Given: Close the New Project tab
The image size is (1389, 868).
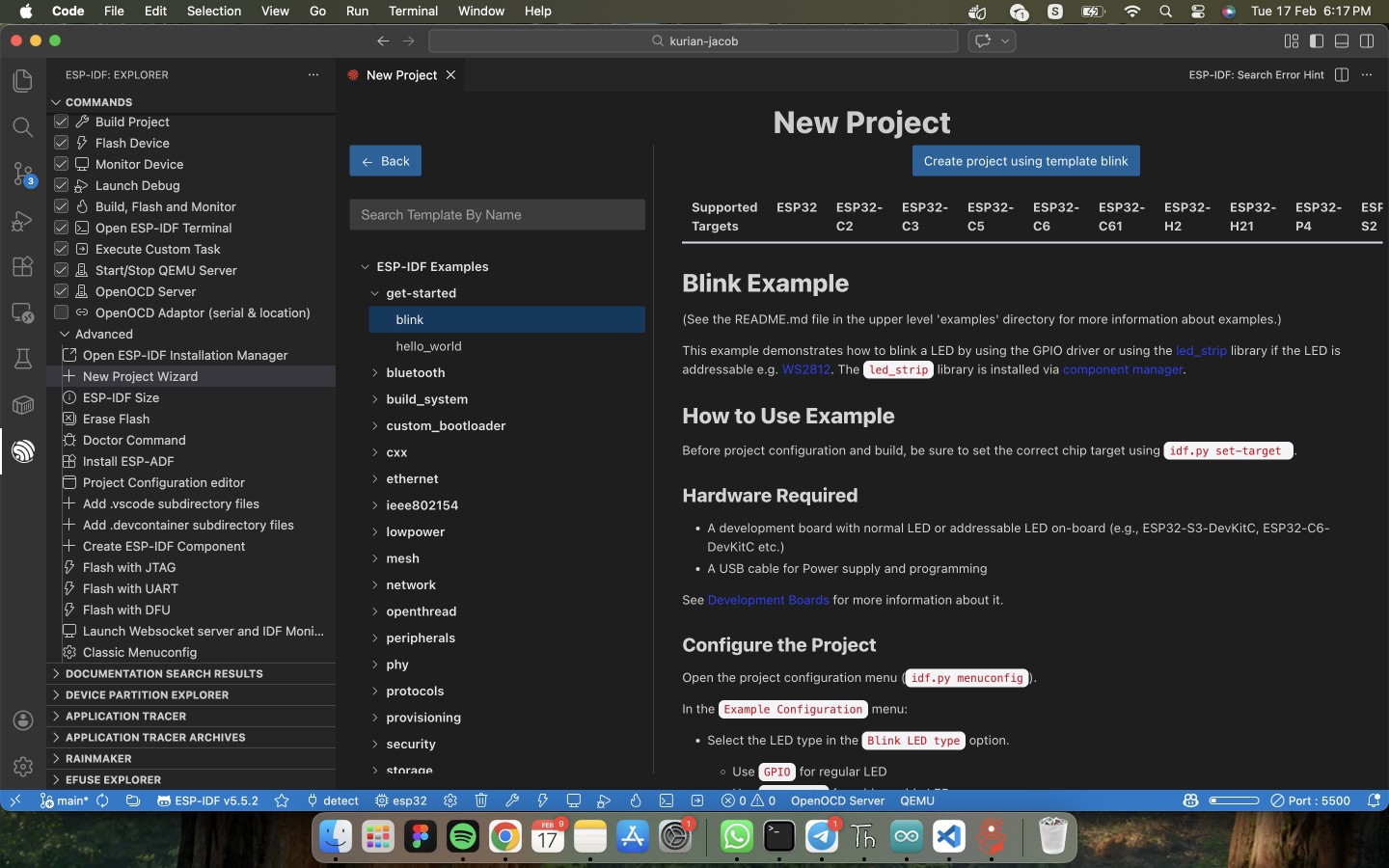Looking at the screenshot, I should pos(450,75).
